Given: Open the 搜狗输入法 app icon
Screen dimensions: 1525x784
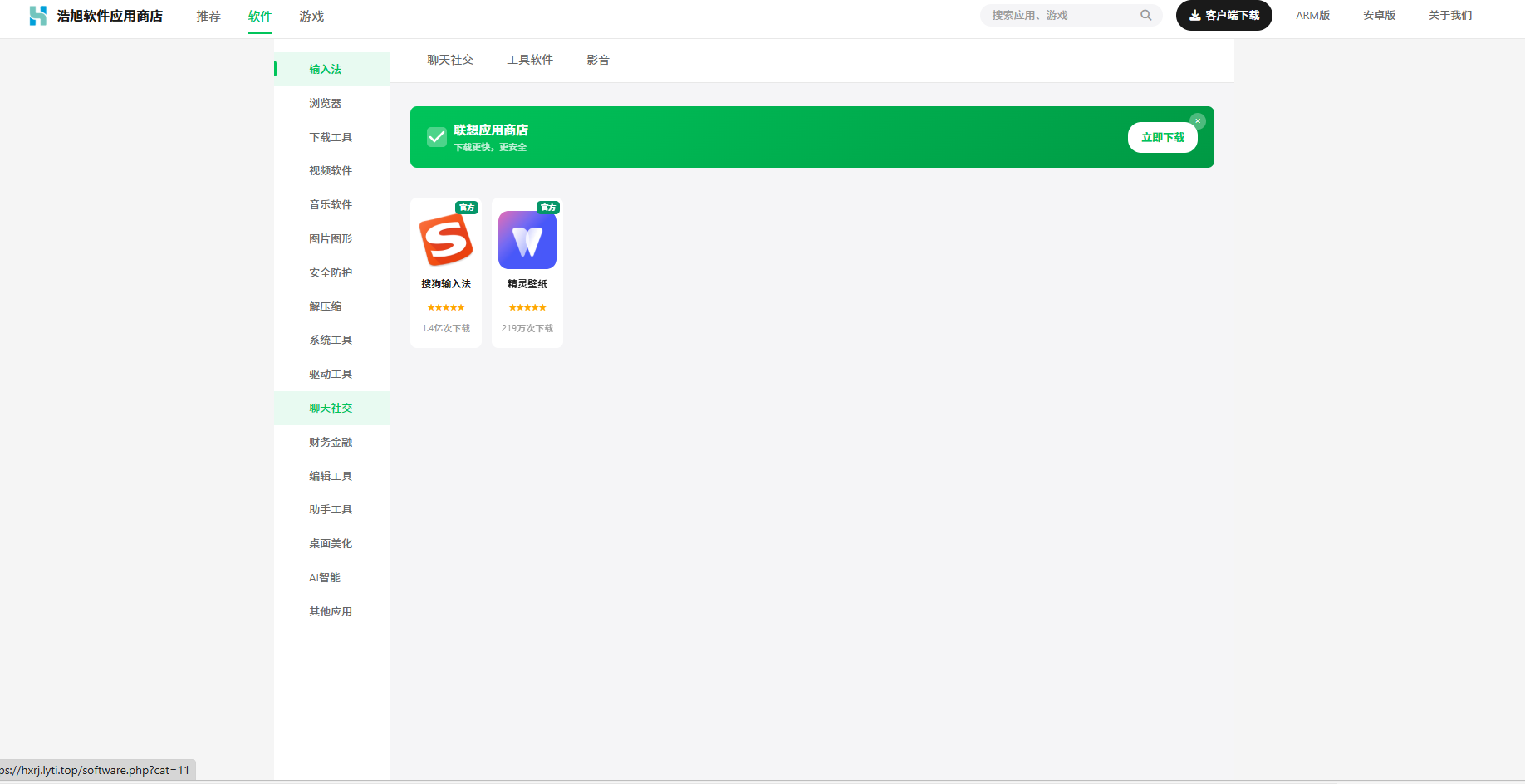Looking at the screenshot, I should (x=446, y=240).
